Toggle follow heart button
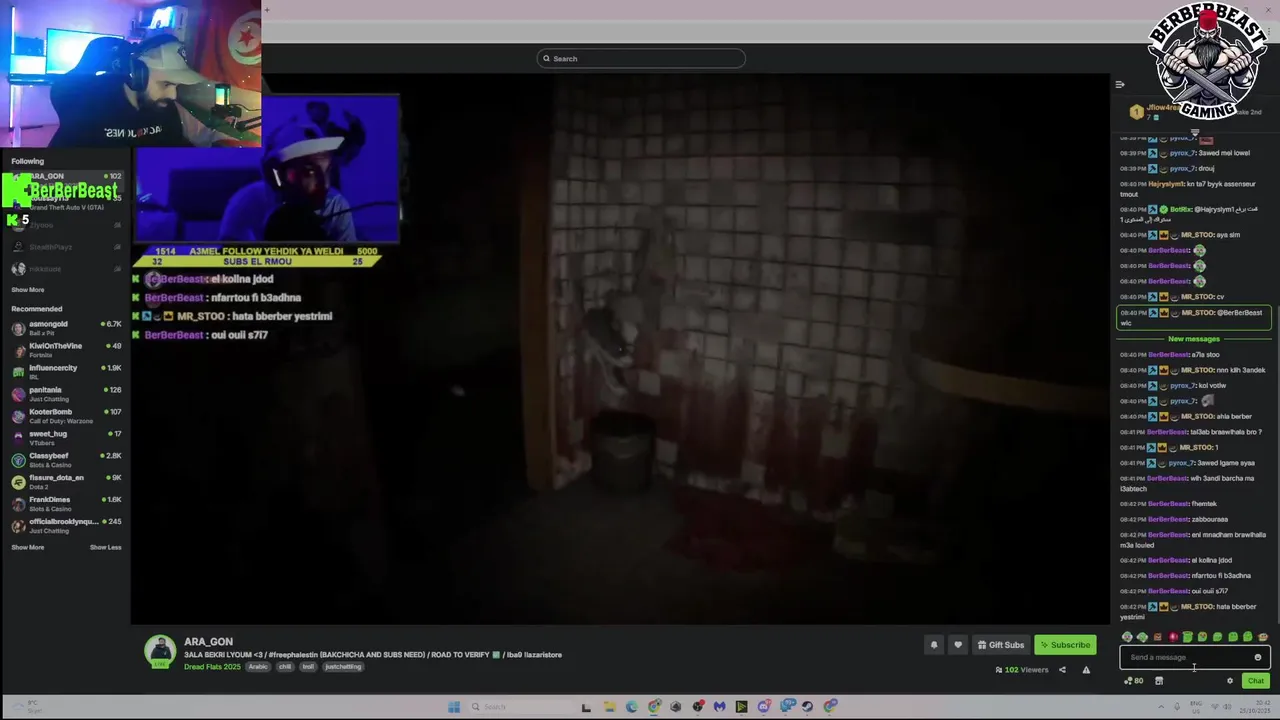The image size is (1280, 720). tap(958, 645)
